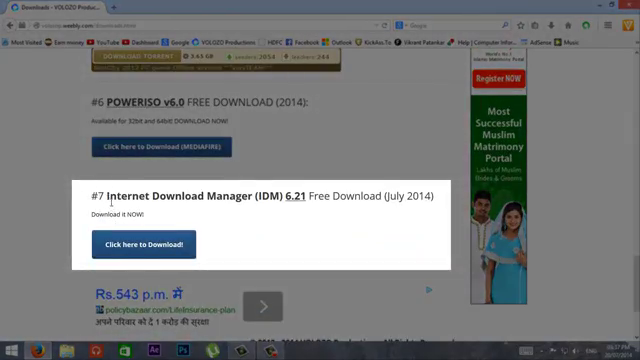Open the Dashboard bookmark

(x=140, y=42)
